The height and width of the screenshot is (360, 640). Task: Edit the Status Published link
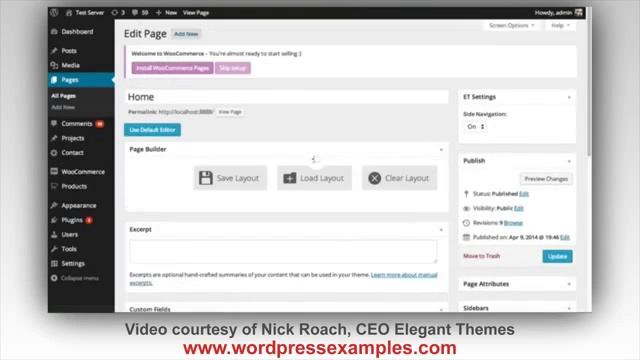(524, 194)
